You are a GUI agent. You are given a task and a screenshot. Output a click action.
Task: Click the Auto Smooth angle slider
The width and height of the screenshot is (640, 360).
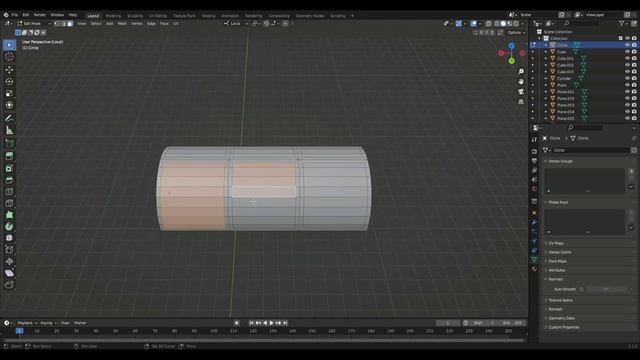coord(606,289)
